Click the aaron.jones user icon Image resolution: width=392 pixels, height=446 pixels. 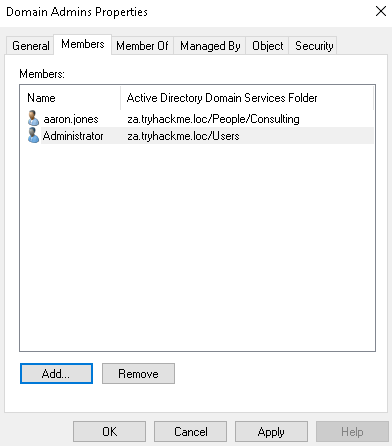tap(33, 118)
